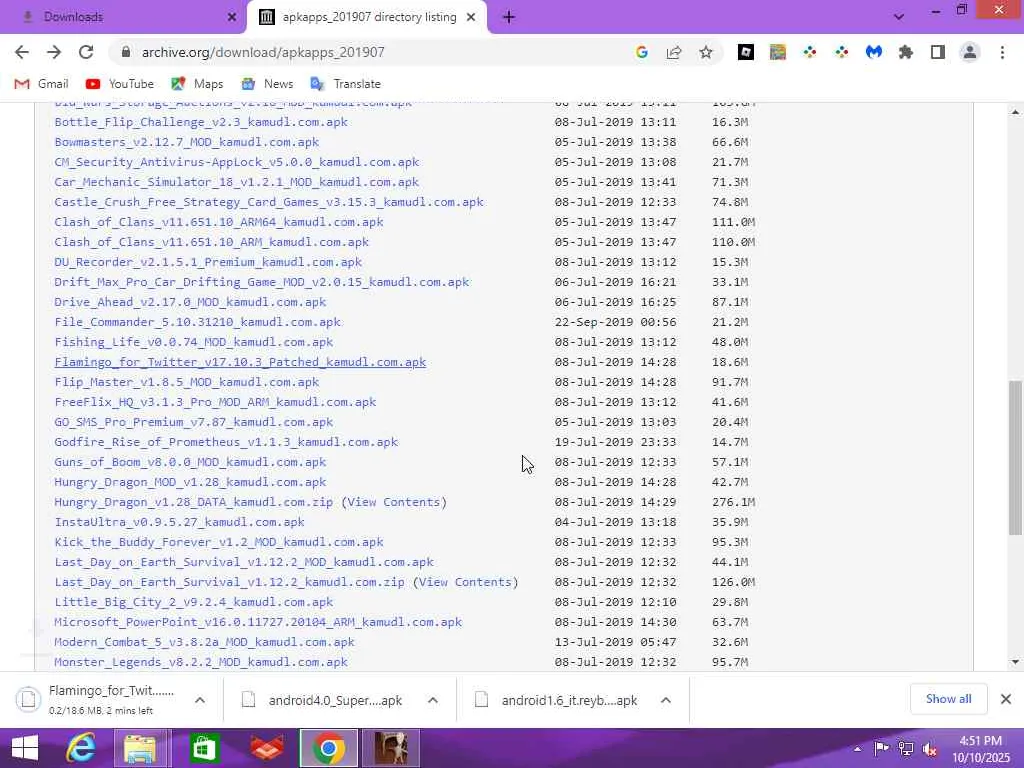Screen dimensions: 1024x768
Task: Click the muted volume tray icon
Action: tap(929, 749)
